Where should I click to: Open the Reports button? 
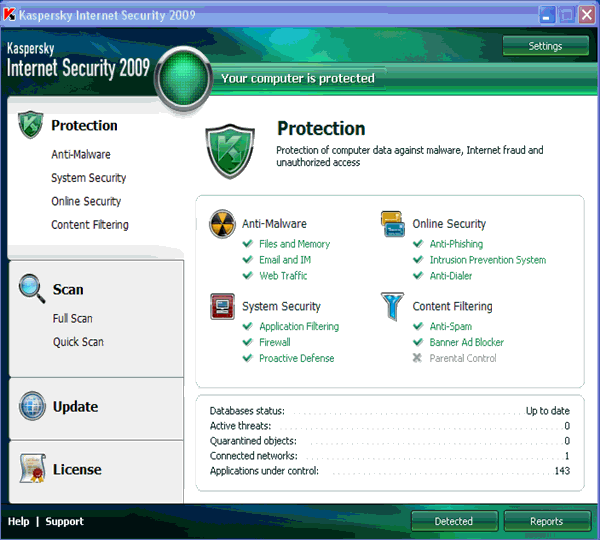546,521
